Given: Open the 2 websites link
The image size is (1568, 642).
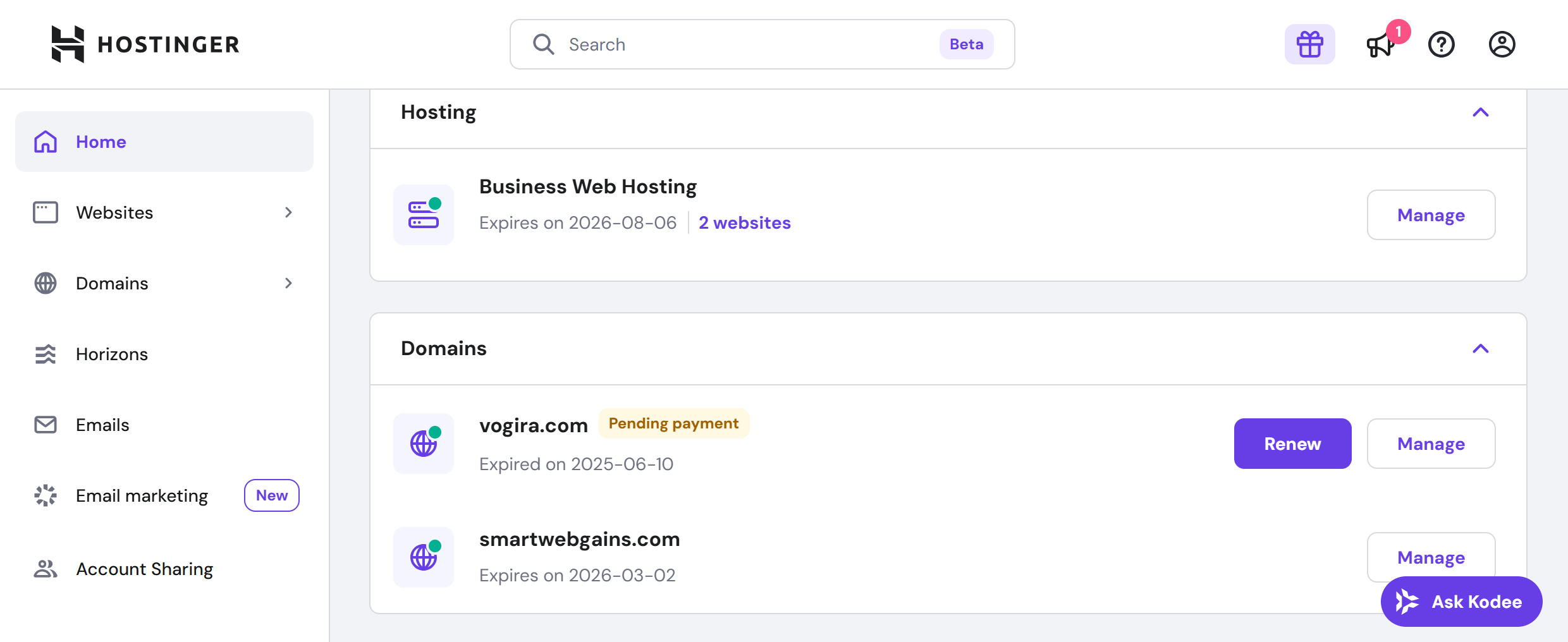Looking at the screenshot, I should 744,222.
